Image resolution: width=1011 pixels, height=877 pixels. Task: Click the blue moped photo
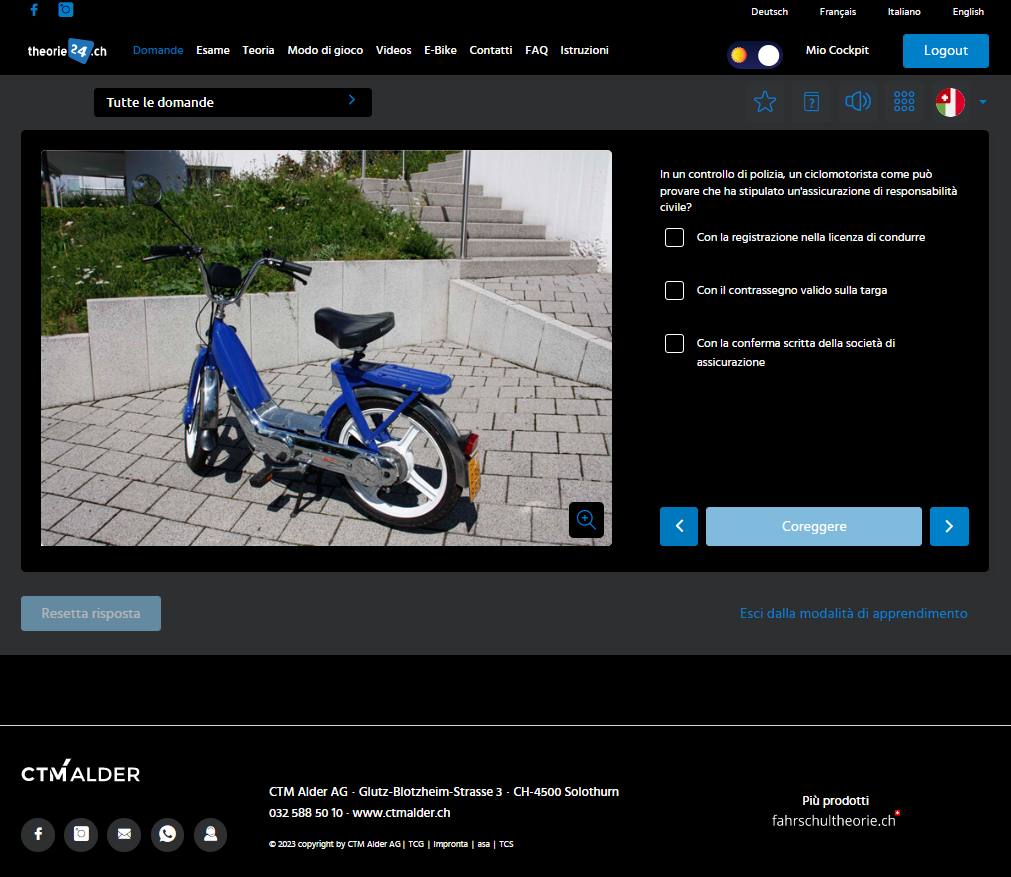326,348
